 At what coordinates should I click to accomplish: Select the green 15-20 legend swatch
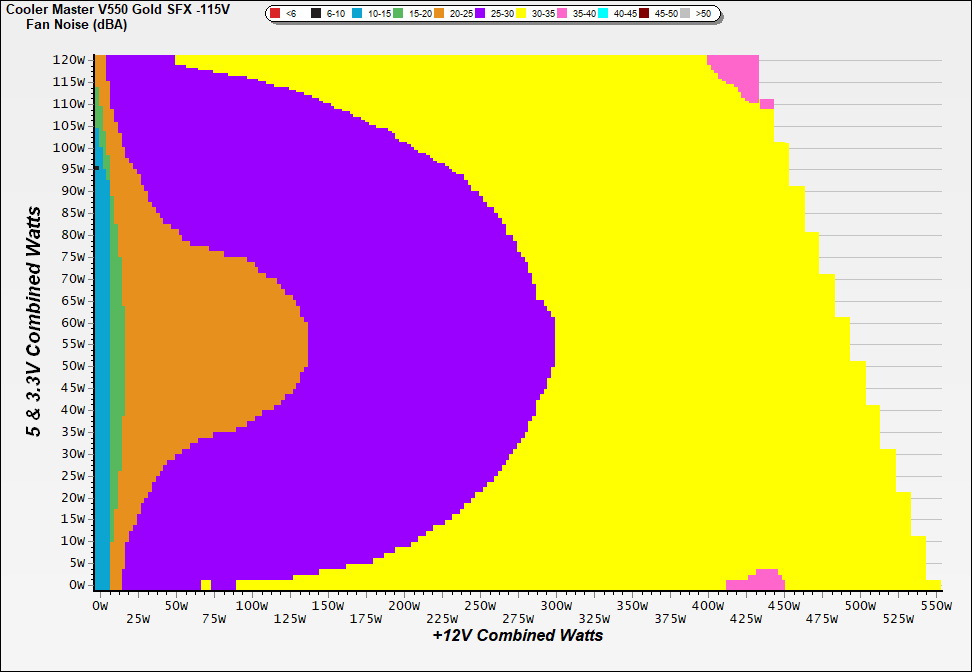pos(398,14)
